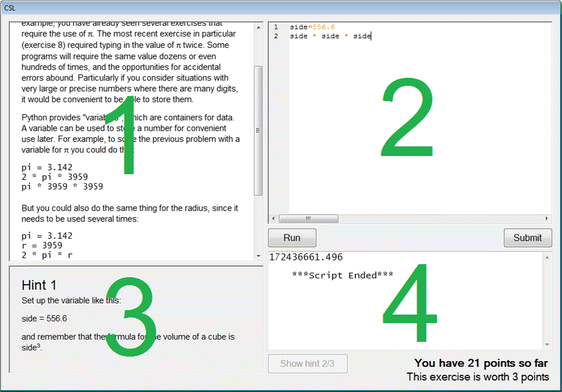Click 'You have 21 points so far' text
The image size is (562, 392).
[481, 363]
